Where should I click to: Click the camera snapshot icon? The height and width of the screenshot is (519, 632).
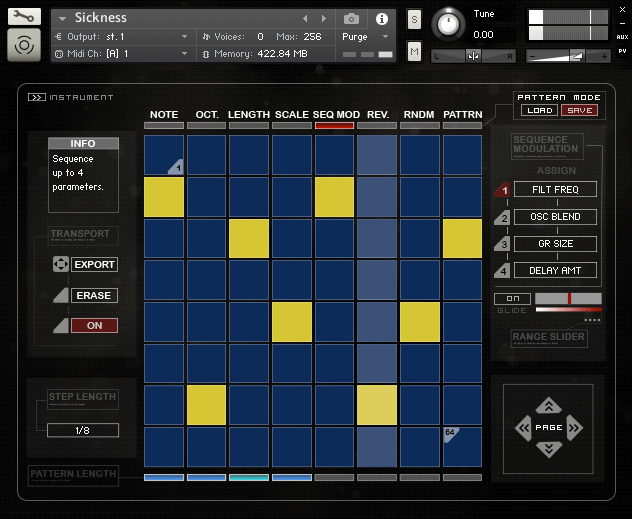coord(351,19)
